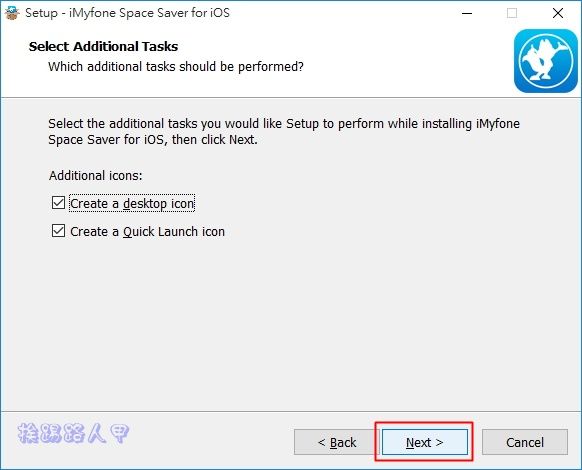Click the 'Create a desktop icon' label text
The height and width of the screenshot is (470, 582).
(132, 203)
